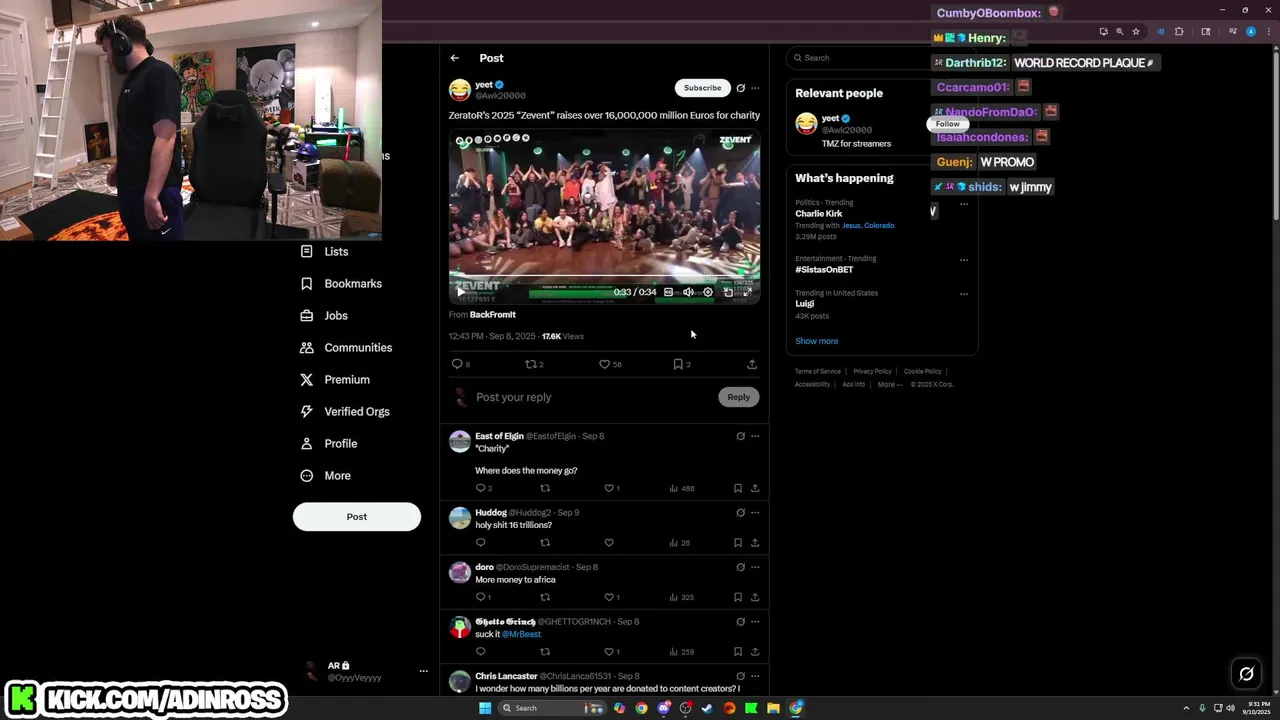Open more options on Ghetto Grinch's reply
Viewport: 1280px width, 720px height.
click(x=755, y=622)
